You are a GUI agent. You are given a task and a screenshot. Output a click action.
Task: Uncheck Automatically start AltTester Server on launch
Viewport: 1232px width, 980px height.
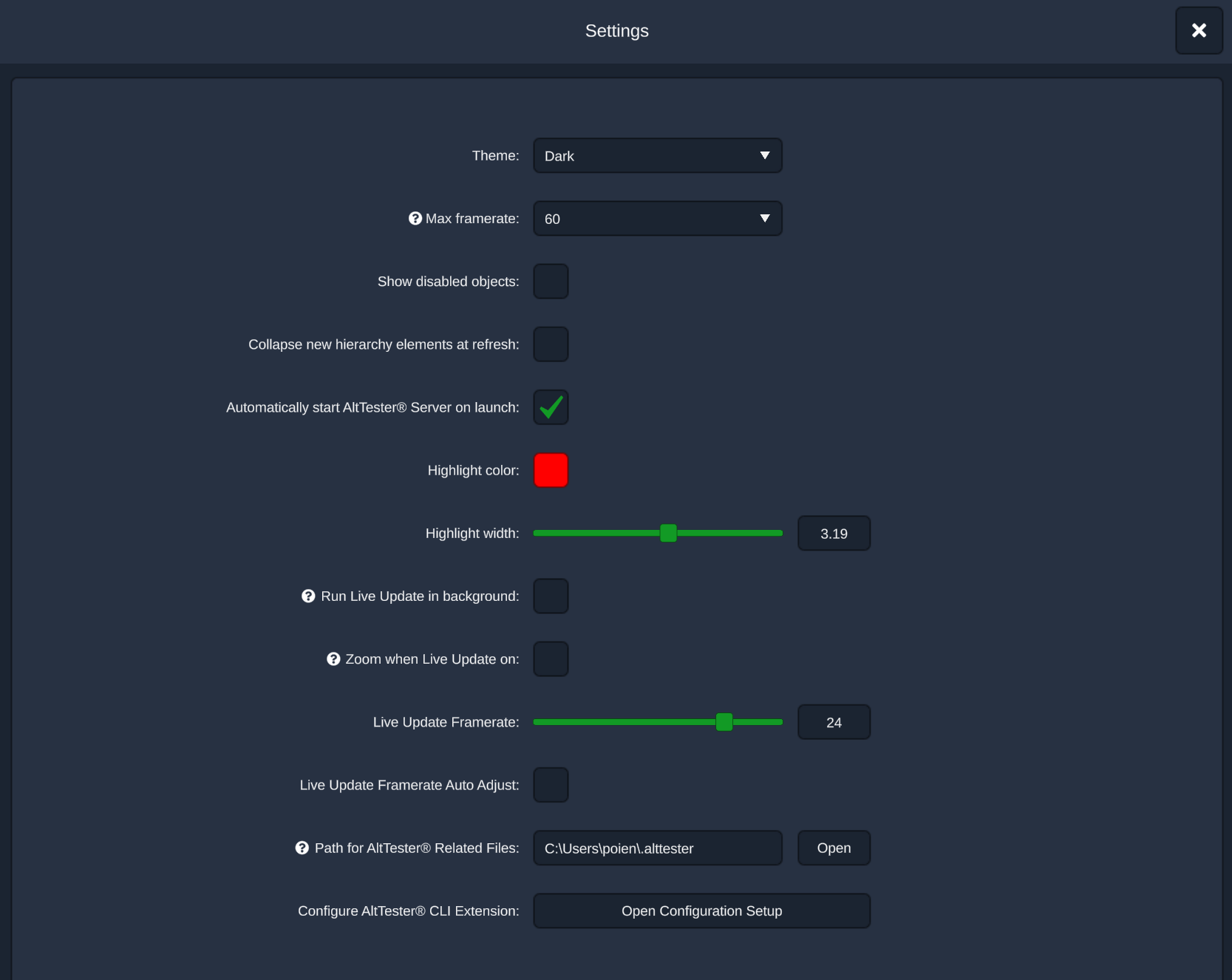click(x=551, y=407)
